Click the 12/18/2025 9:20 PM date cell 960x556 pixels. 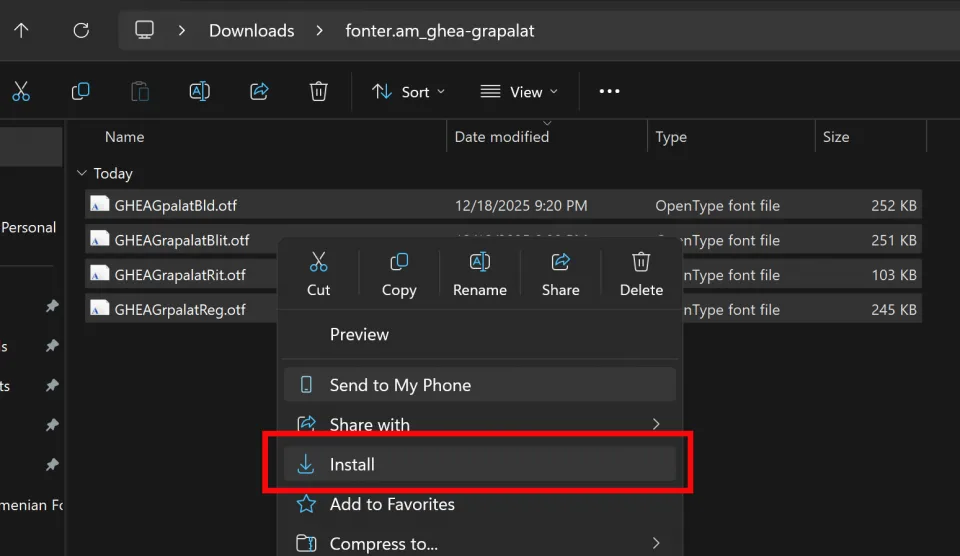point(520,206)
